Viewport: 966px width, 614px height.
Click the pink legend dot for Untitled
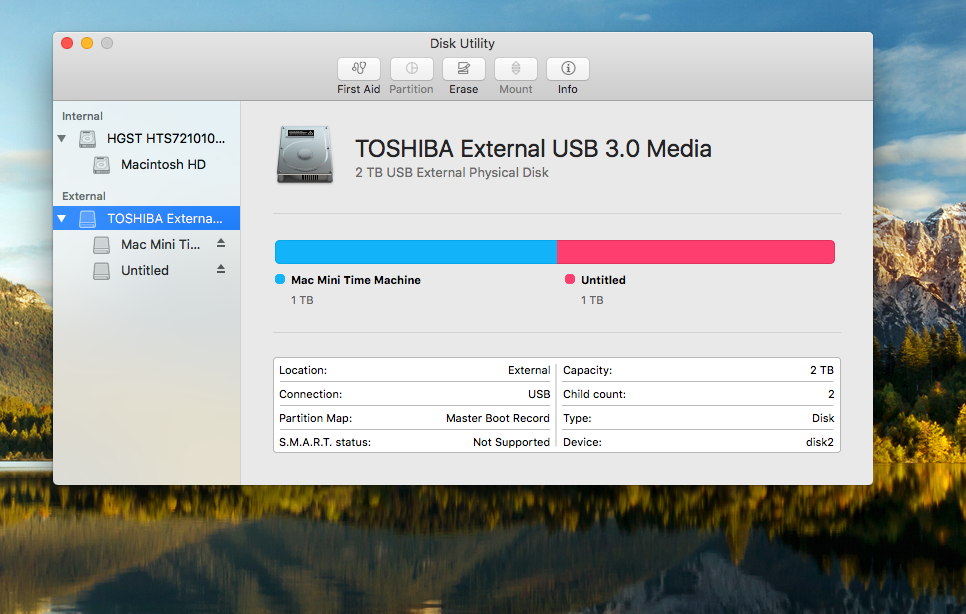[570, 280]
